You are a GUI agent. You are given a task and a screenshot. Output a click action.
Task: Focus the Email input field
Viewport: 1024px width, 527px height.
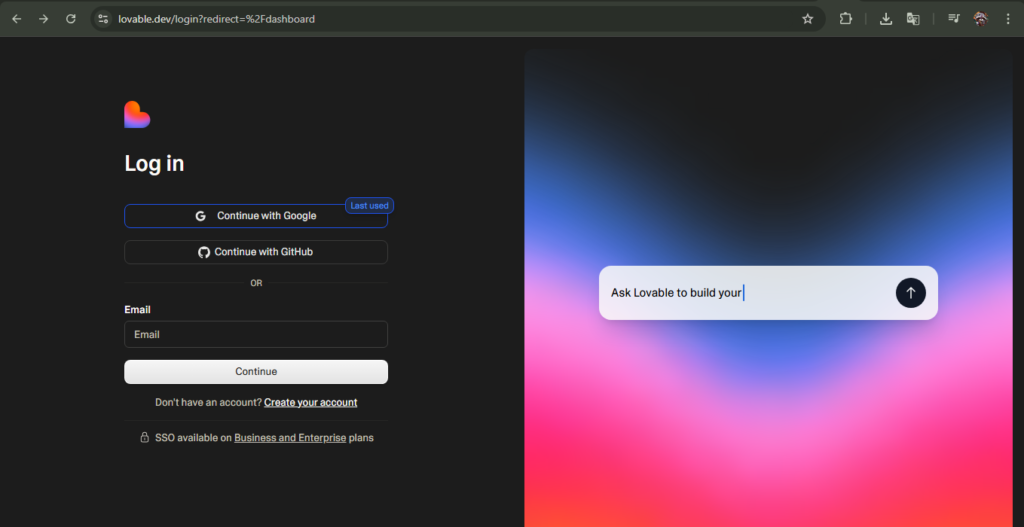tap(256, 334)
